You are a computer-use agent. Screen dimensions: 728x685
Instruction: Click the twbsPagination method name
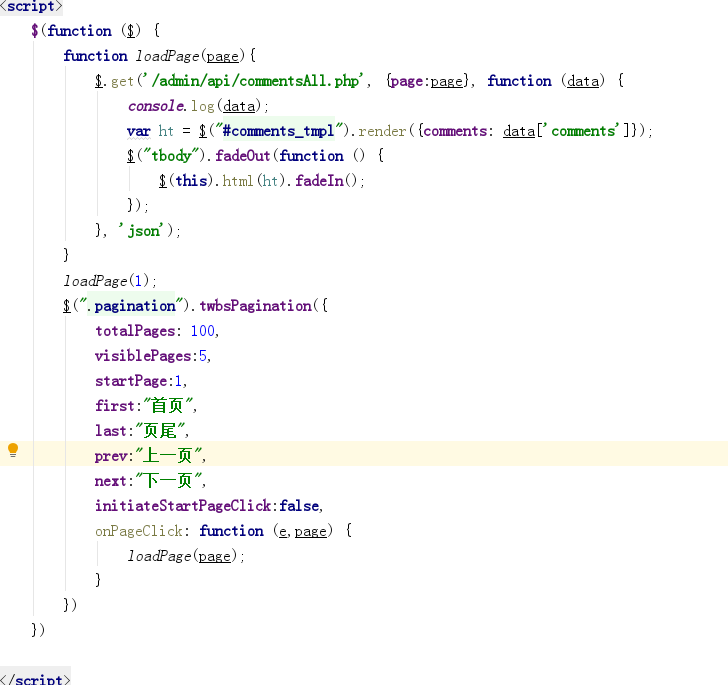pos(255,306)
